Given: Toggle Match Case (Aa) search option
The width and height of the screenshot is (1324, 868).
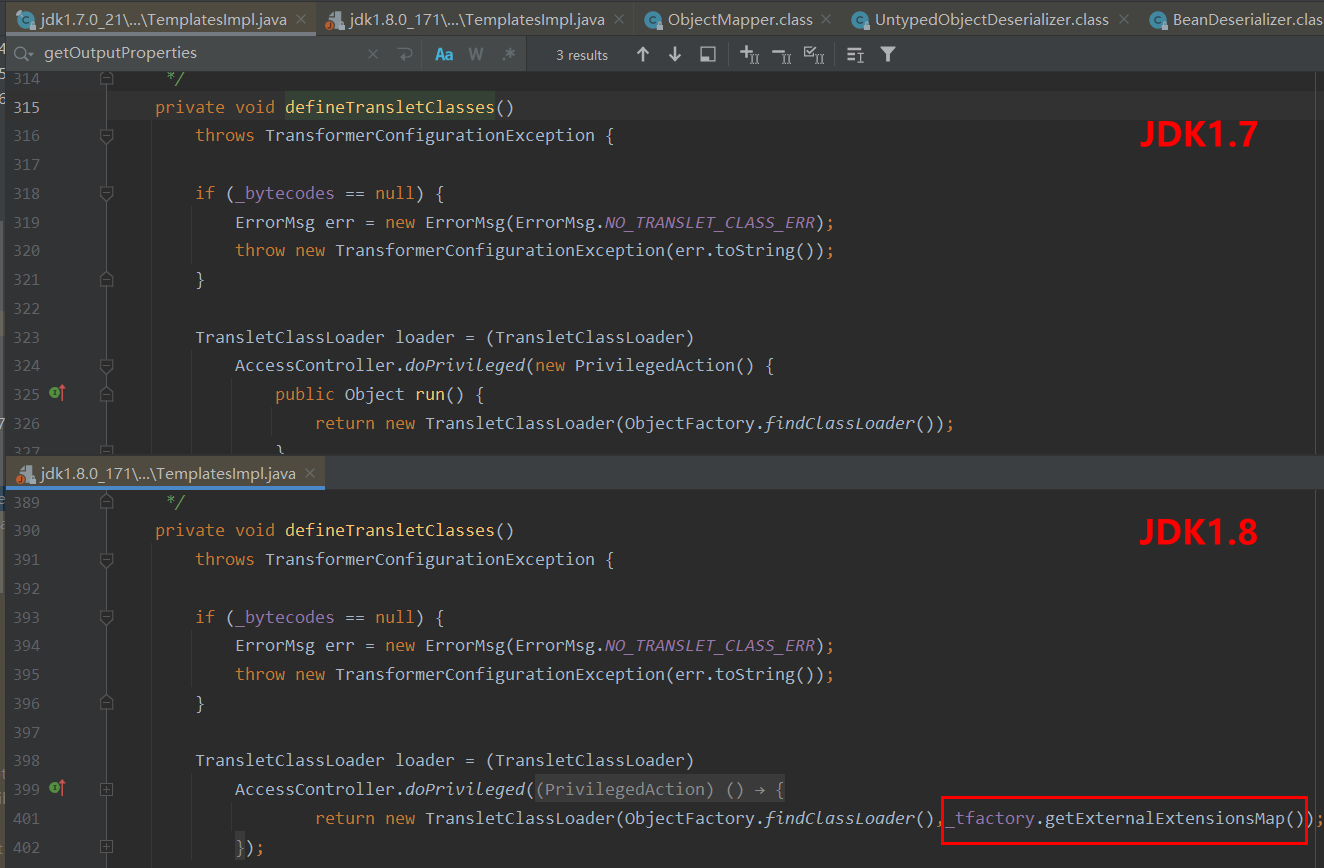Looking at the screenshot, I should (x=444, y=54).
